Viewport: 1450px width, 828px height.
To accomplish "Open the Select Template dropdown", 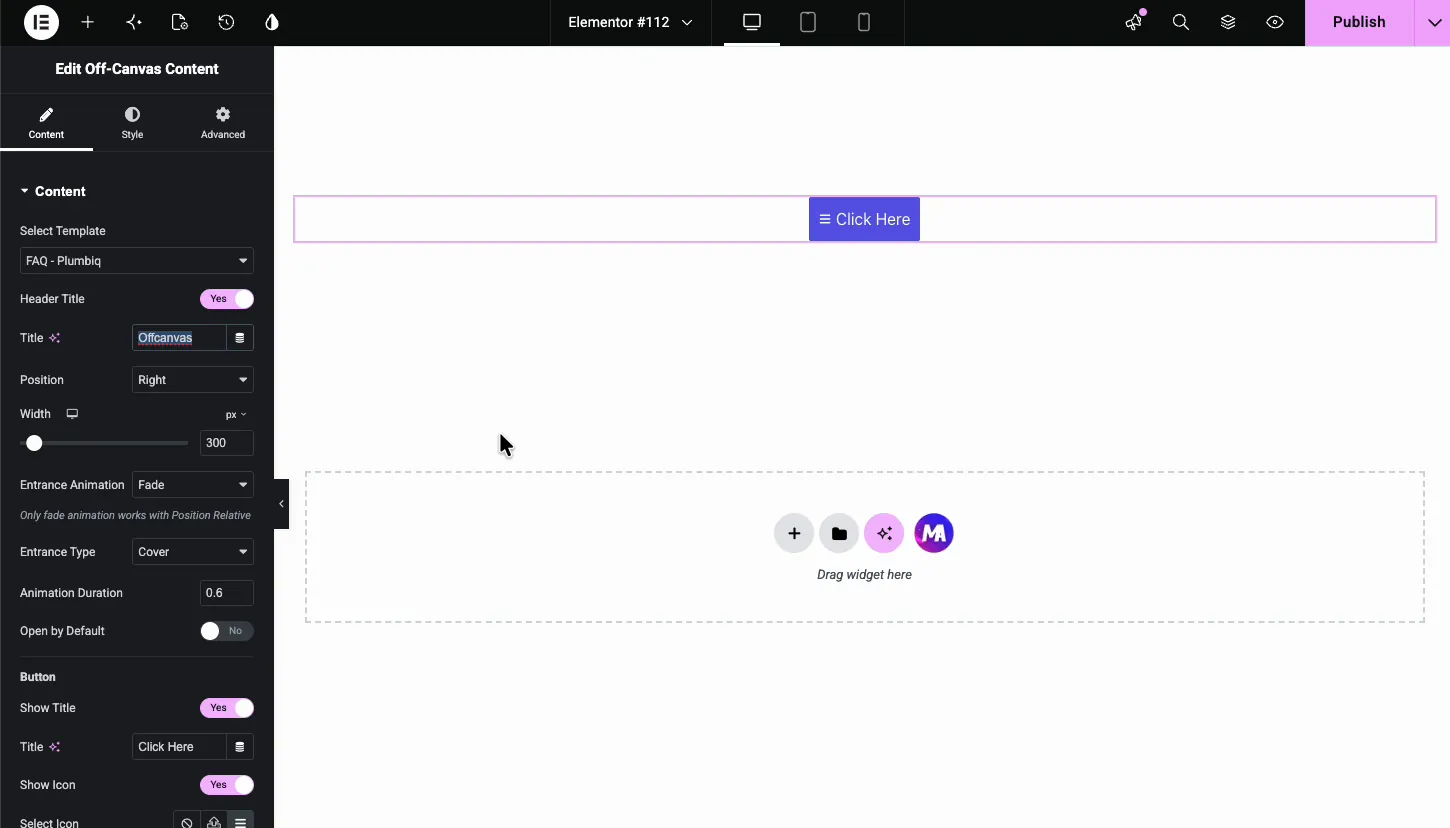I will [x=136, y=261].
